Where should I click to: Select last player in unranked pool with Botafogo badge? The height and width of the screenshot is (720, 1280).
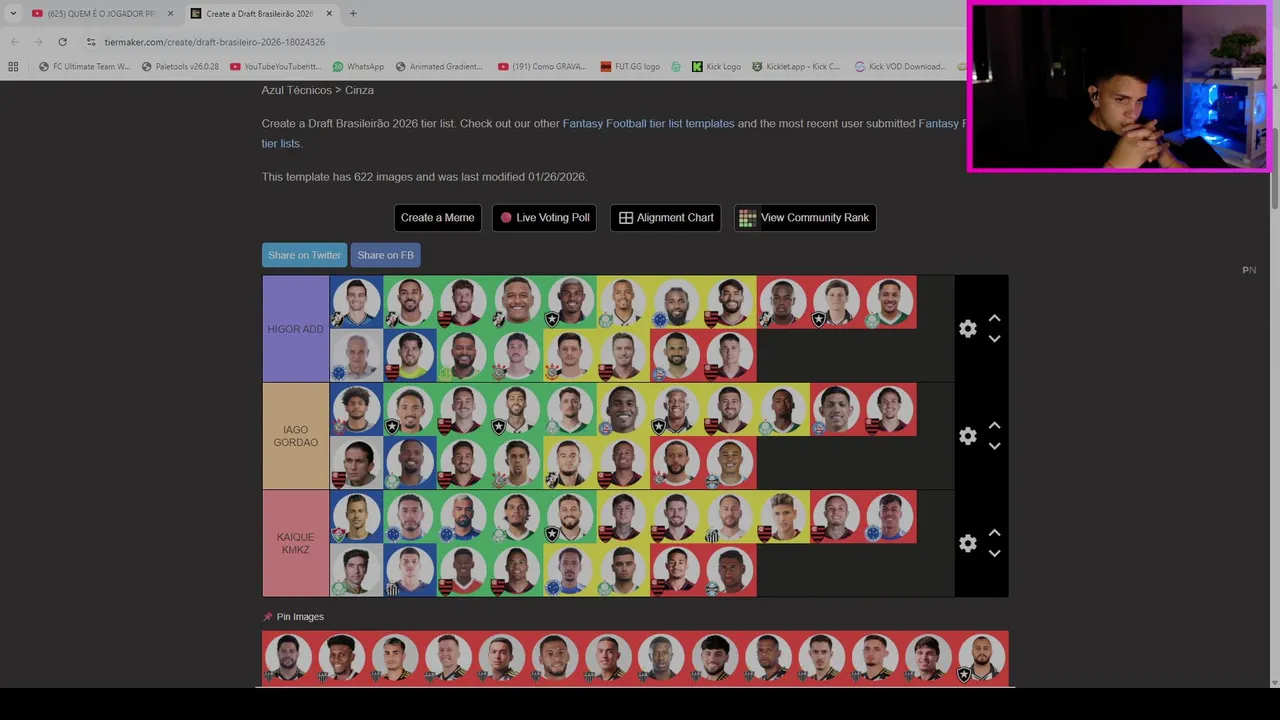point(981,657)
